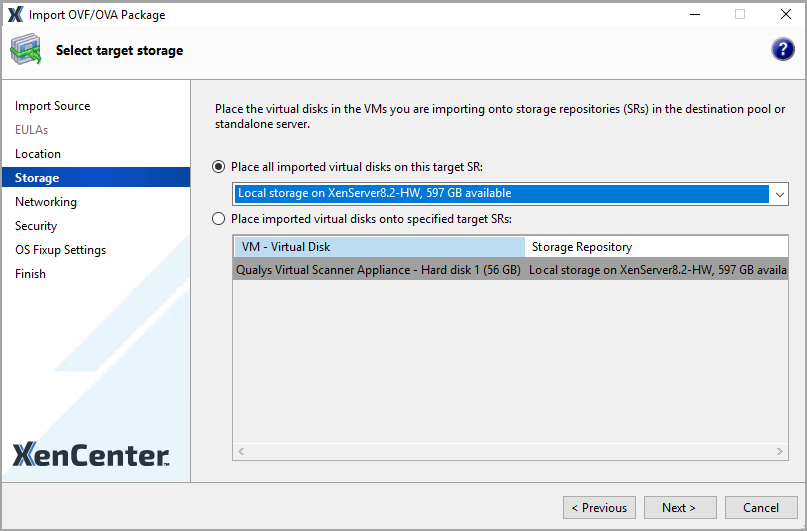Click the XenCenter logo in sidebar
Screen dimensions: 807x531
pyautogui.click(x=92, y=456)
